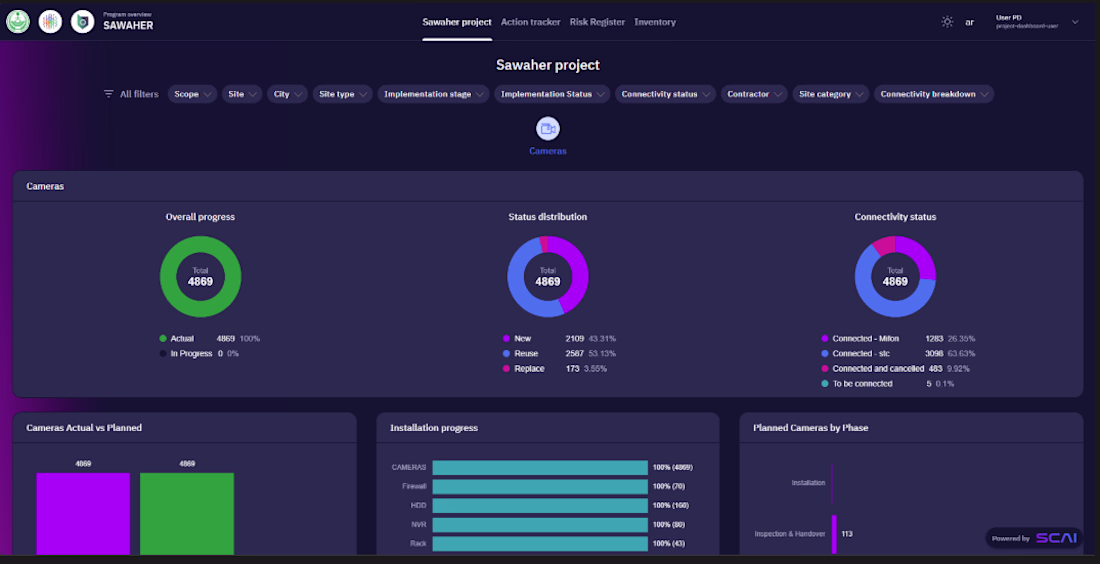Screen dimensions: 1100x564
Task: Click the NVR installation progress bar
Action: 539,525
